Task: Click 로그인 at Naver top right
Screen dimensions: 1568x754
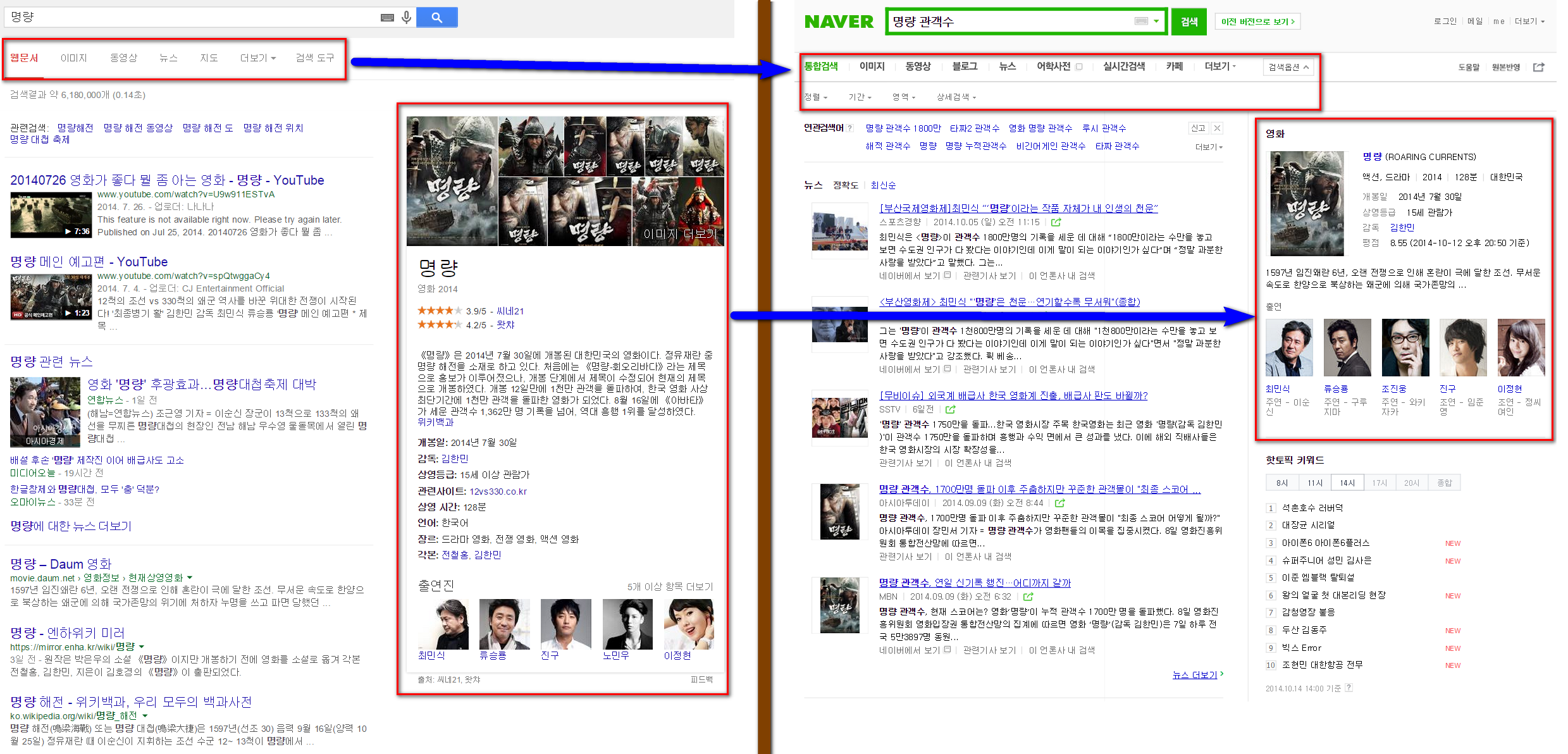Action: click(1445, 22)
